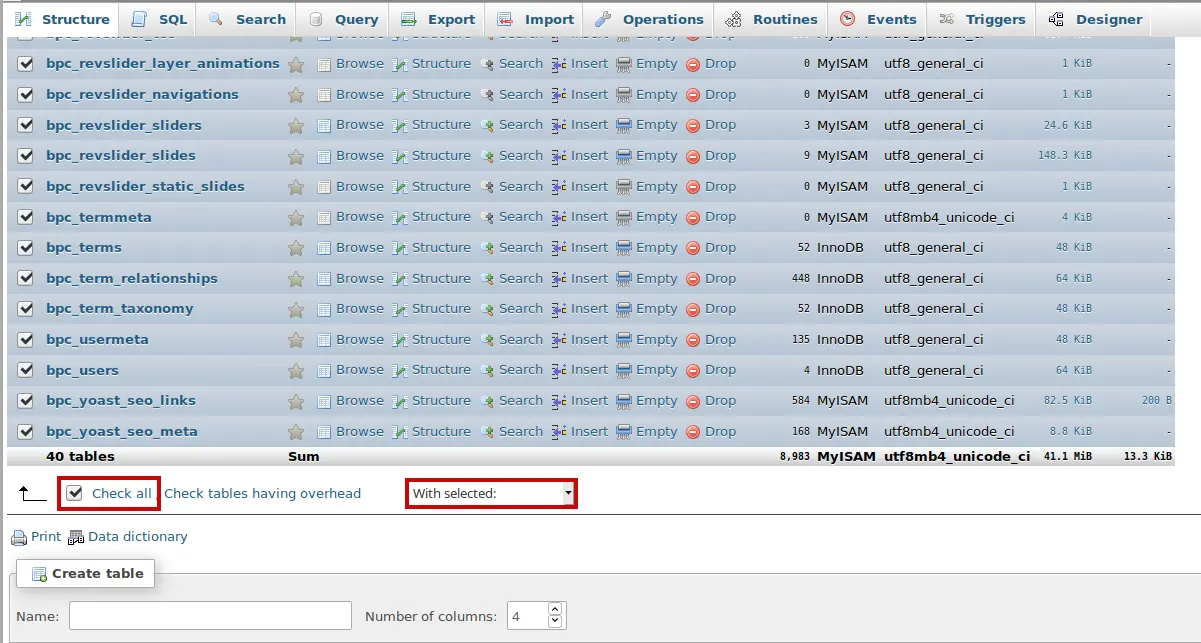The width and height of the screenshot is (1201, 643).
Task: Toggle the bpc_yoast_seo_meta checkbox
Action: 26,432
